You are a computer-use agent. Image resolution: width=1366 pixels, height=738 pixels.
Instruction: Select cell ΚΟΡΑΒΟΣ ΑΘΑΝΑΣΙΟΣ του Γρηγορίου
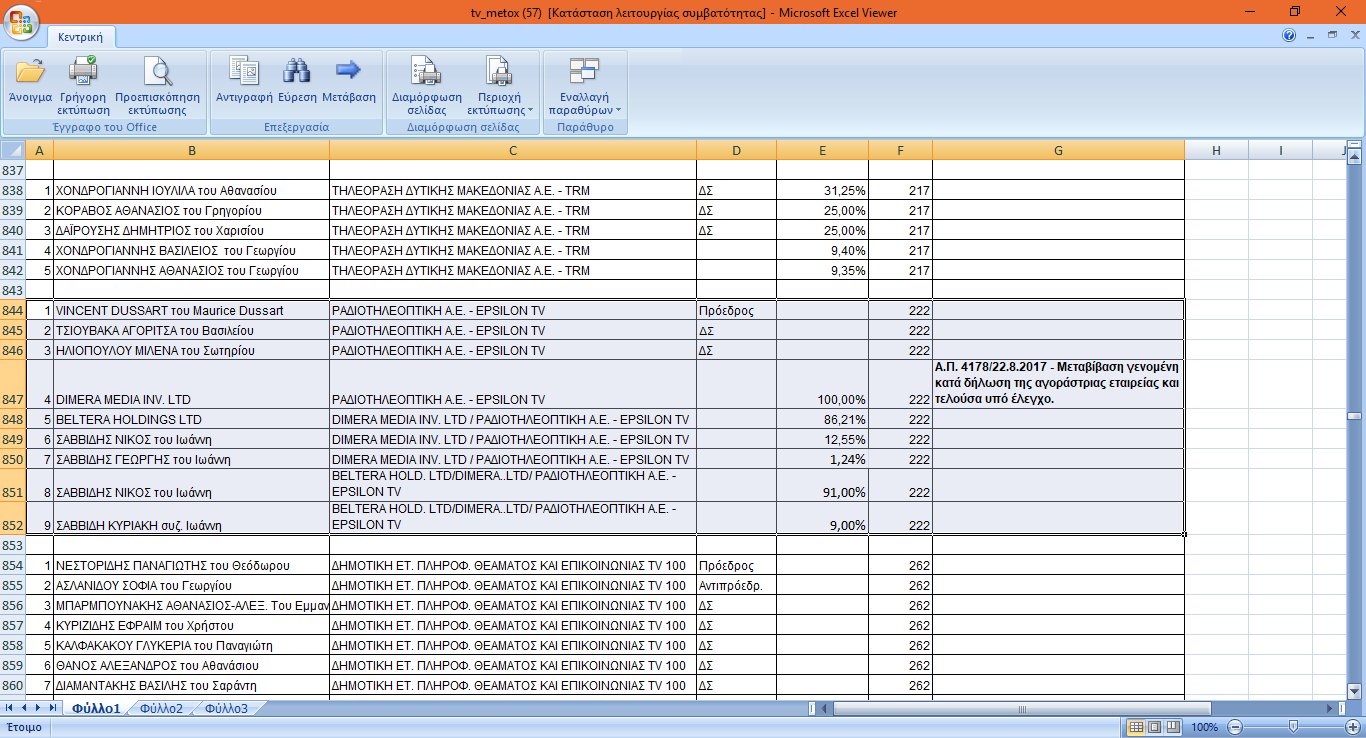pyautogui.click(x=191, y=210)
